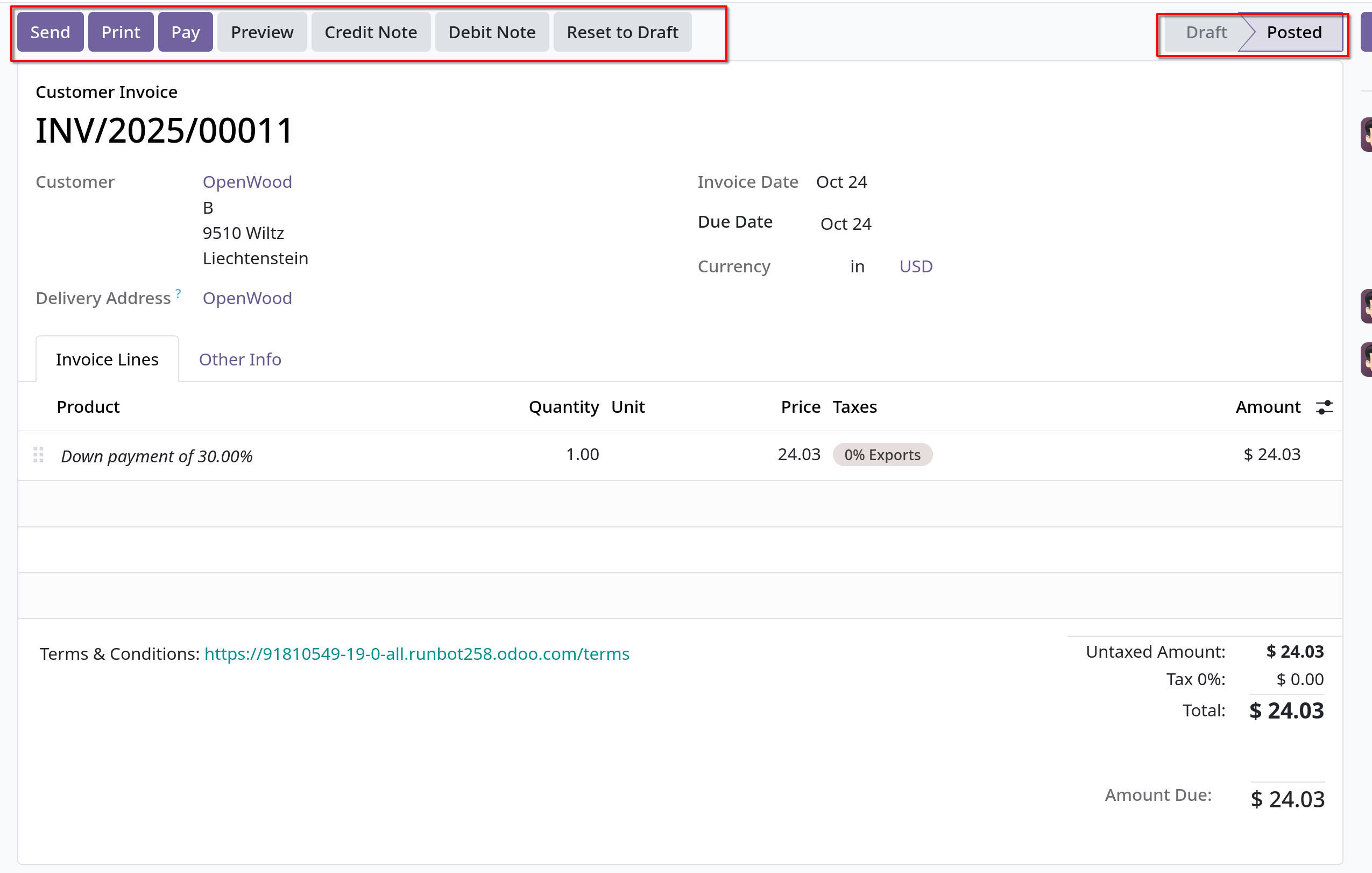This screenshot has width=1372, height=873.
Task: Click the Print button
Action: pos(121,32)
